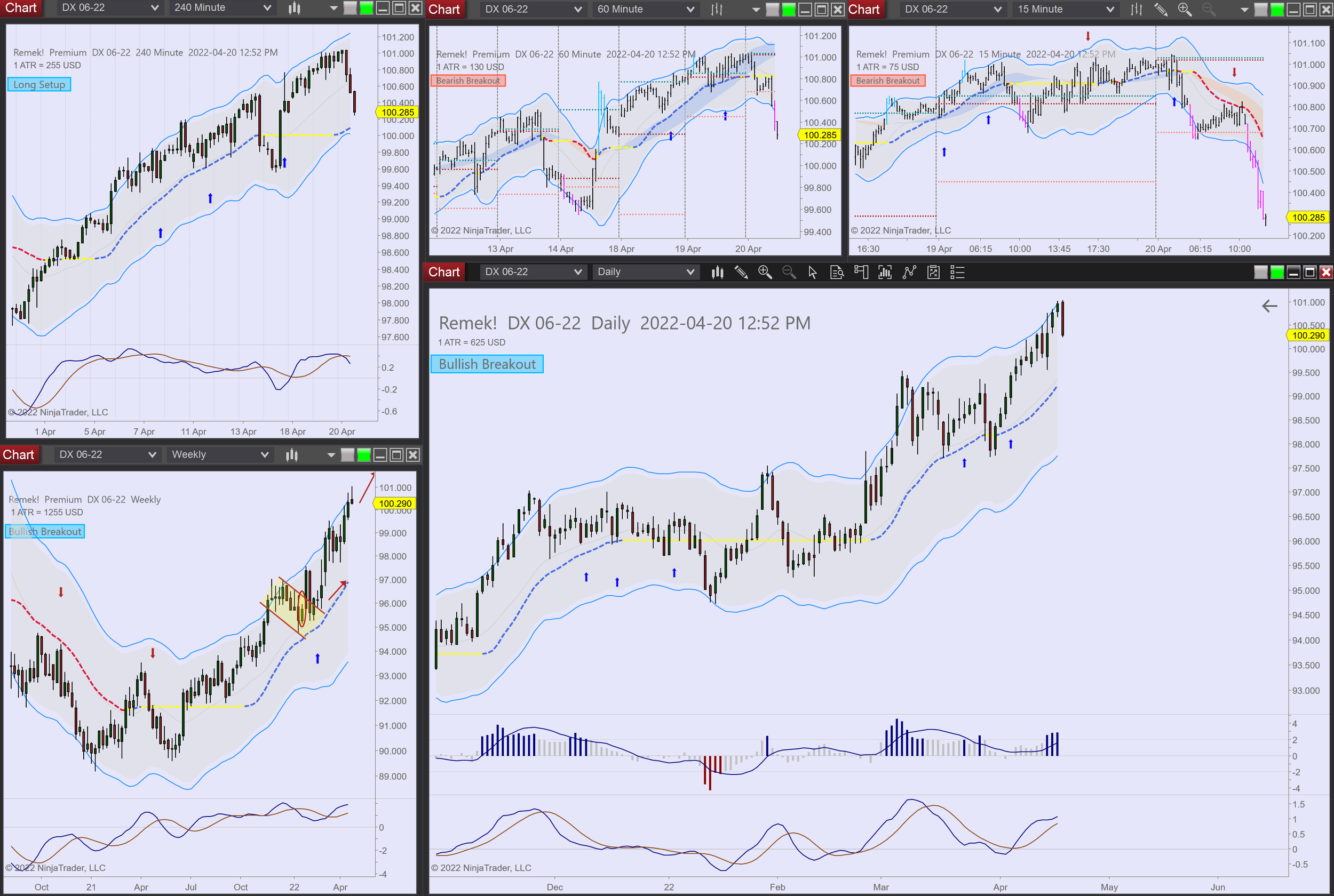Toggle green link button in Weekly chart
Screen dimensions: 1334x896
point(363,455)
